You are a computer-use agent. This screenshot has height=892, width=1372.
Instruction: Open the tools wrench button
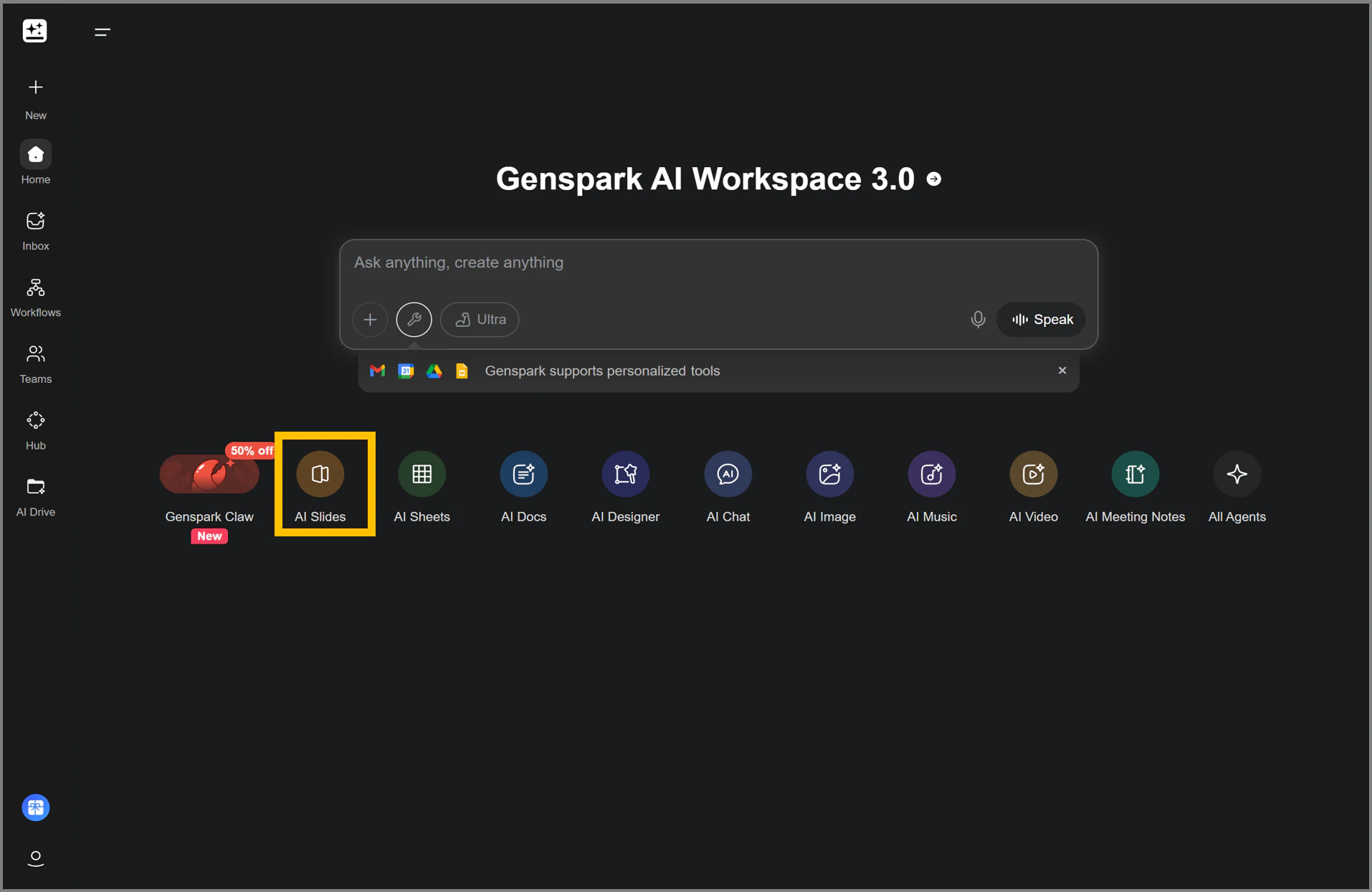click(414, 320)
